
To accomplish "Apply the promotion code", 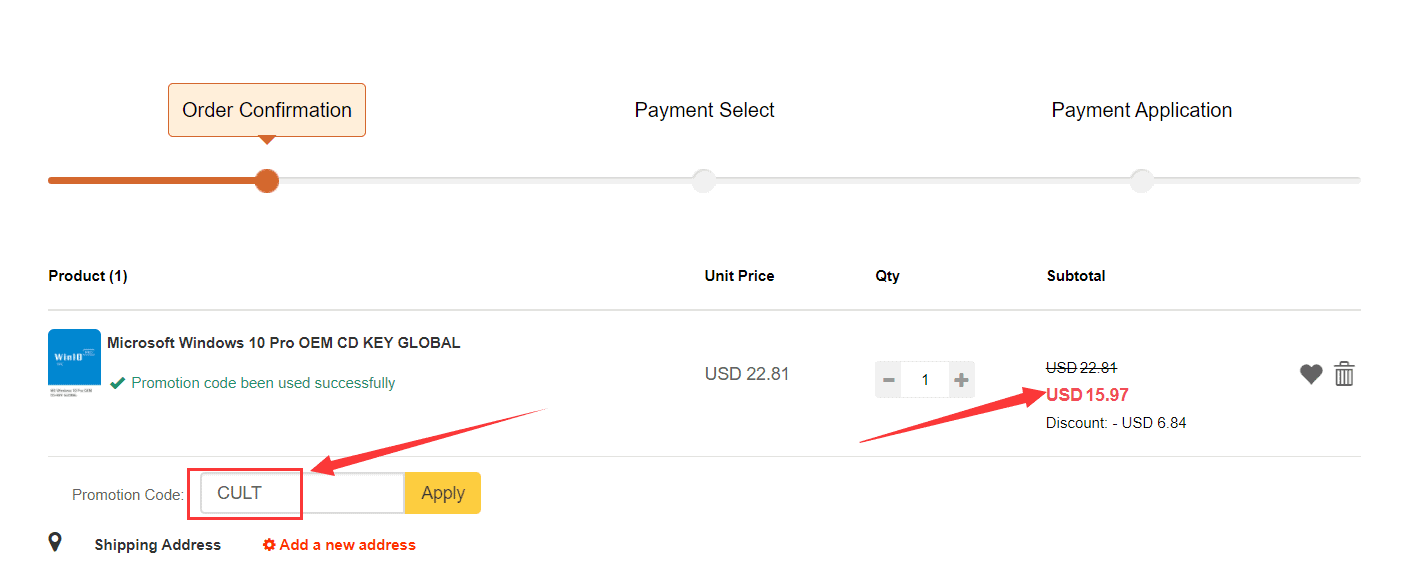I will click(443, 493).
